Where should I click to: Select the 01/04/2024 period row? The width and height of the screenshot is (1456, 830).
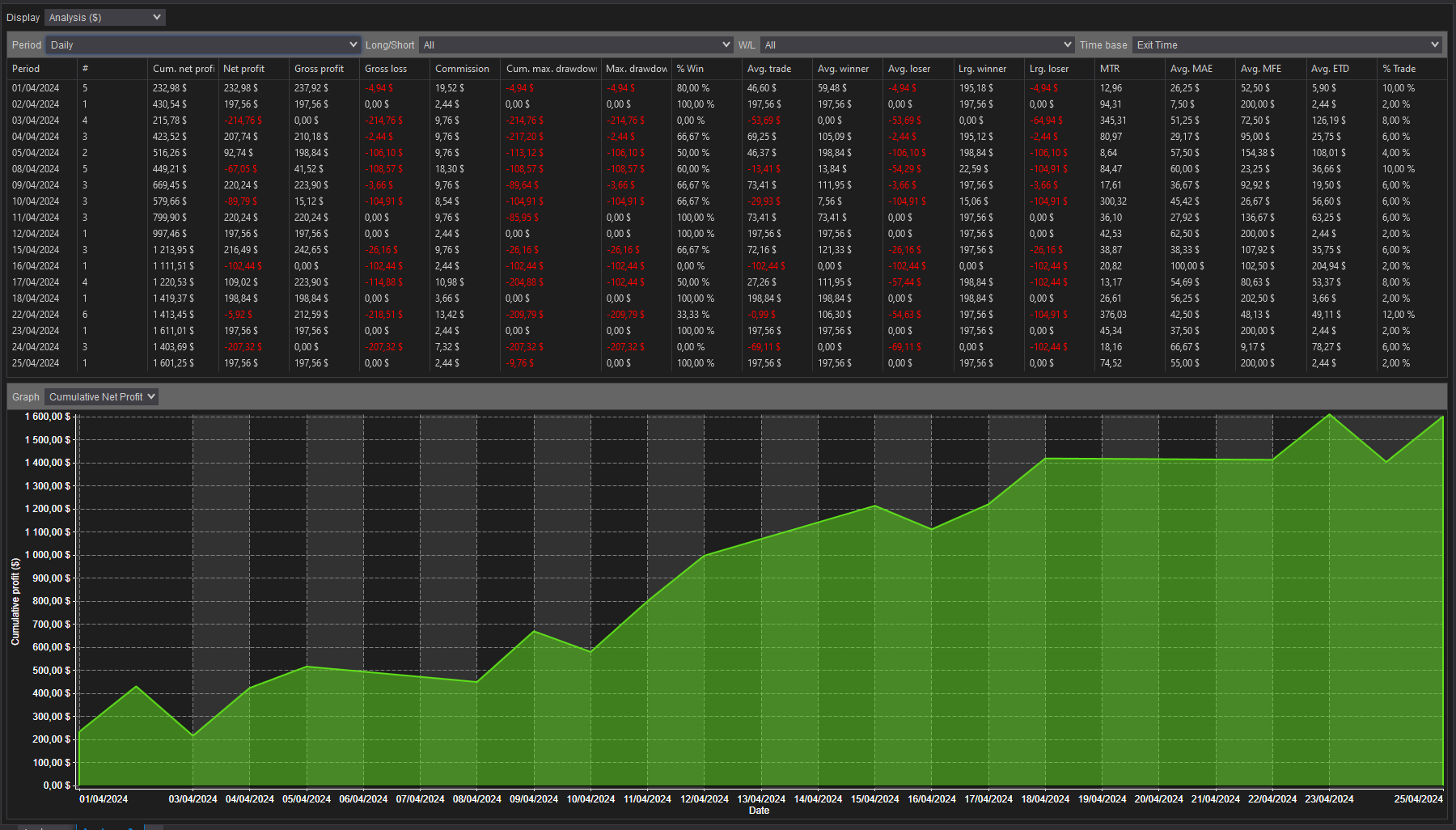727,88
